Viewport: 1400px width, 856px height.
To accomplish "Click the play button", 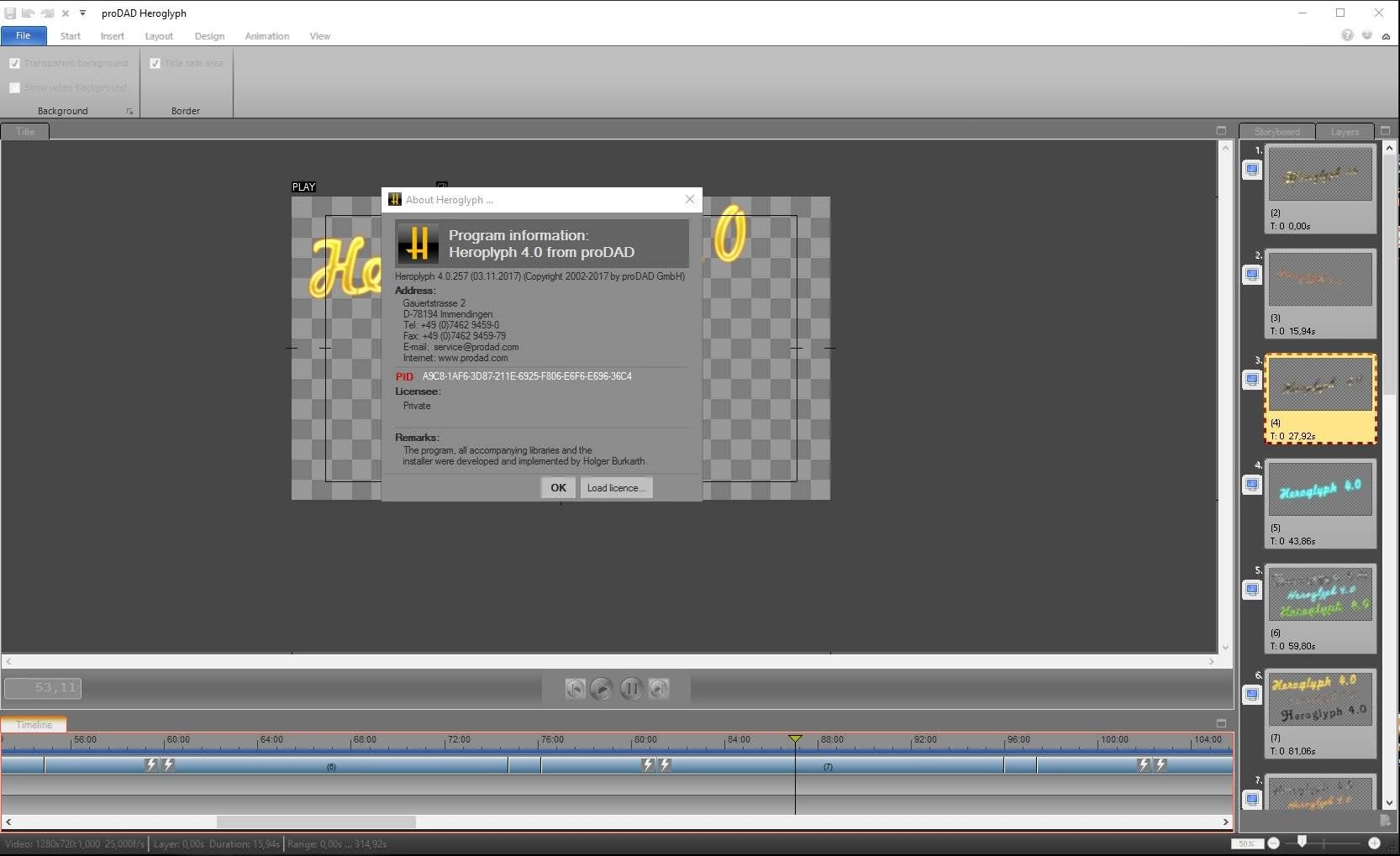I will point(602,689).
